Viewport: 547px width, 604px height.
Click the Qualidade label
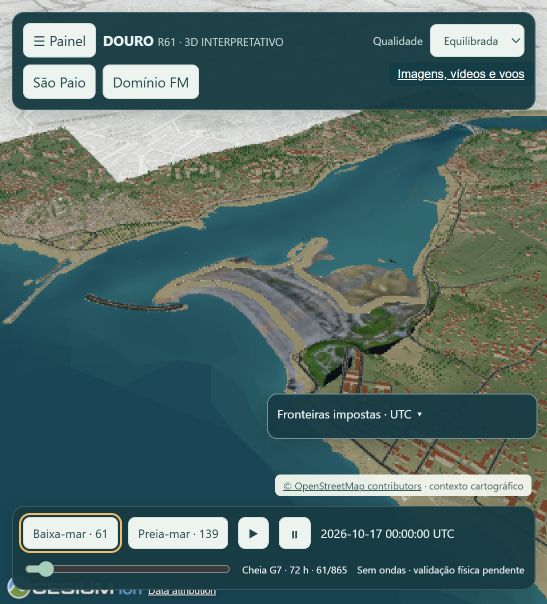click(x=398, y=41)
